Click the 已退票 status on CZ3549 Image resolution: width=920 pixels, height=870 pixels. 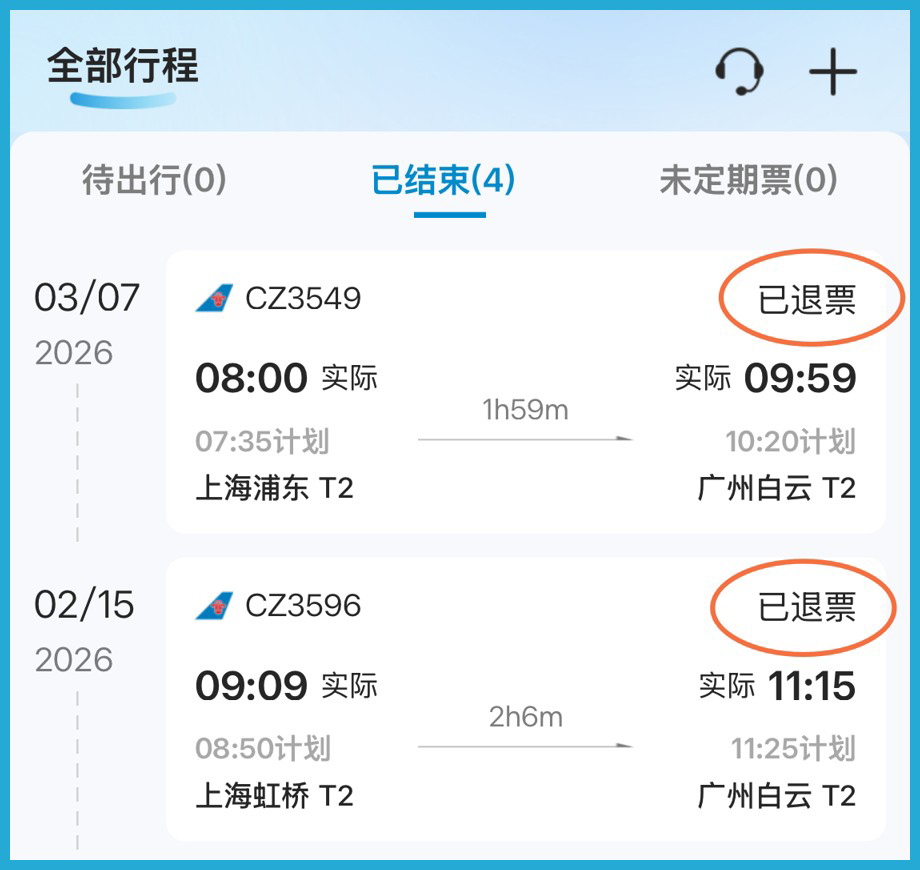807,300
